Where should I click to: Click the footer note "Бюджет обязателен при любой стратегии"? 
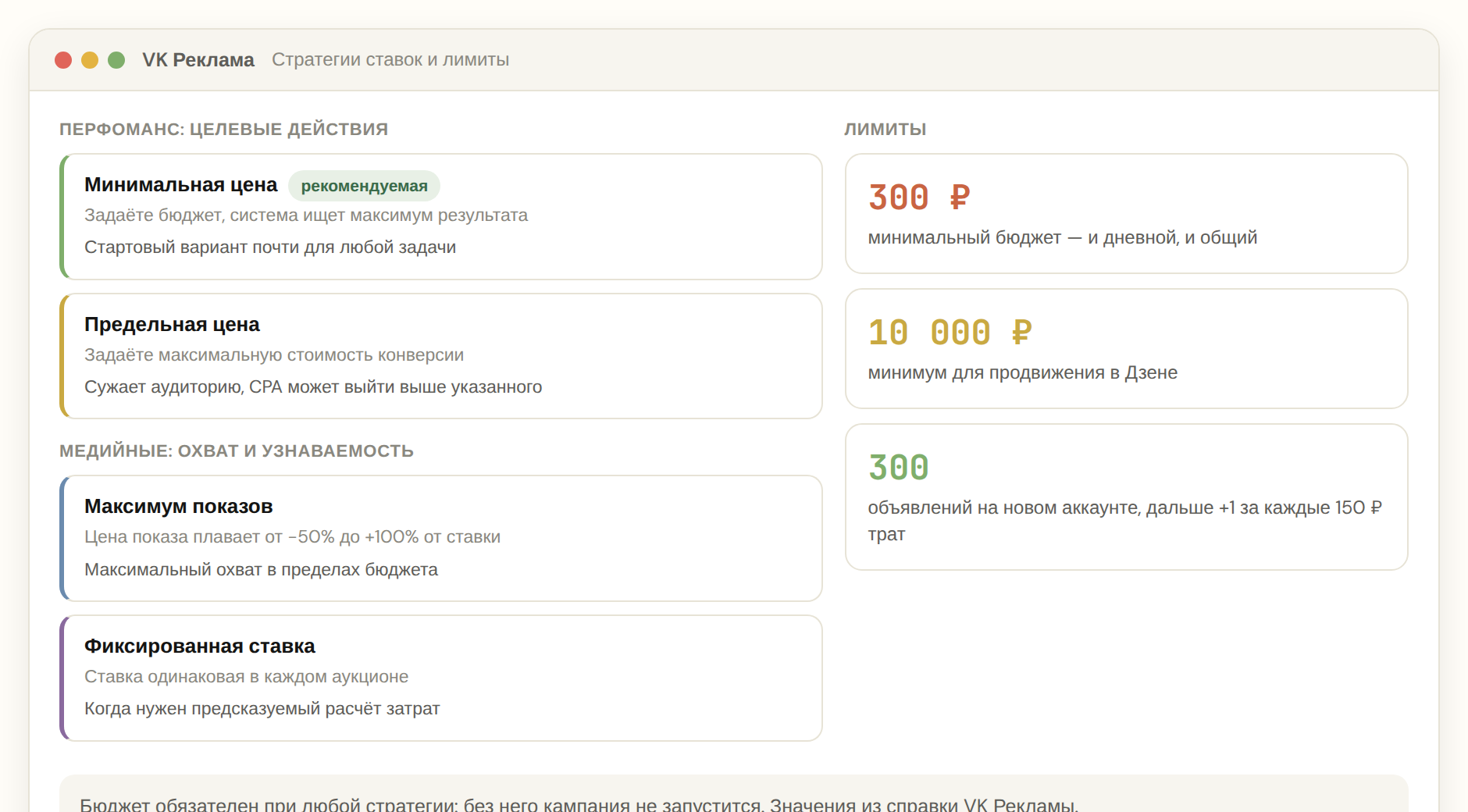269,804
